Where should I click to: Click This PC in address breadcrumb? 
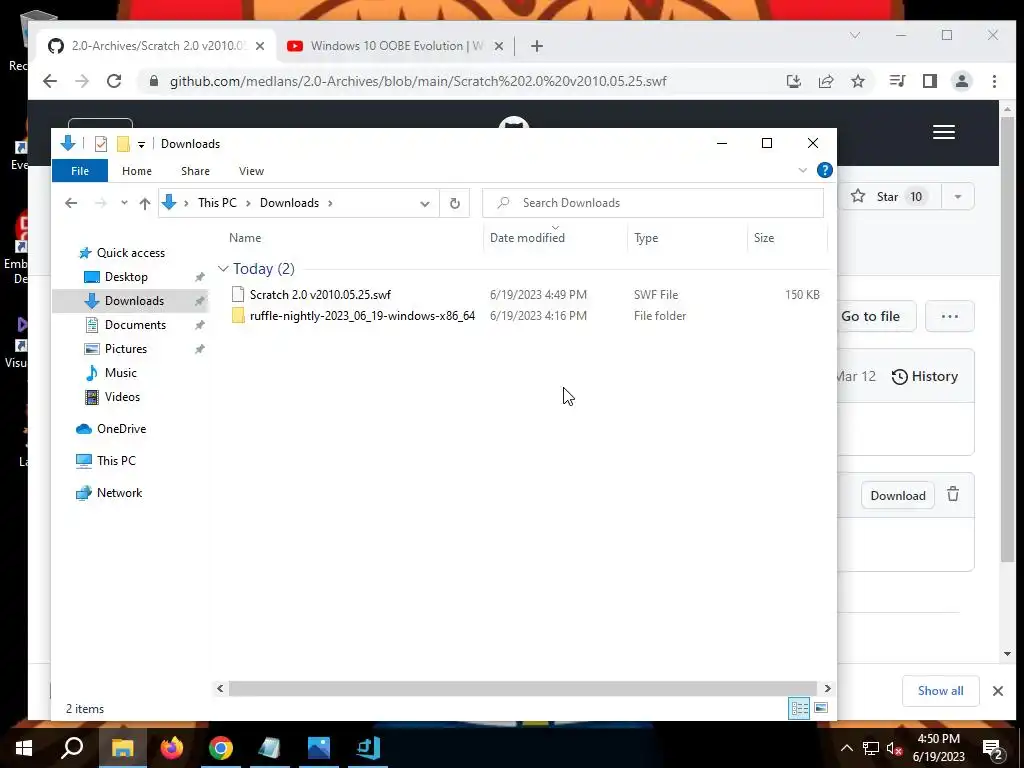click(217, 203)
